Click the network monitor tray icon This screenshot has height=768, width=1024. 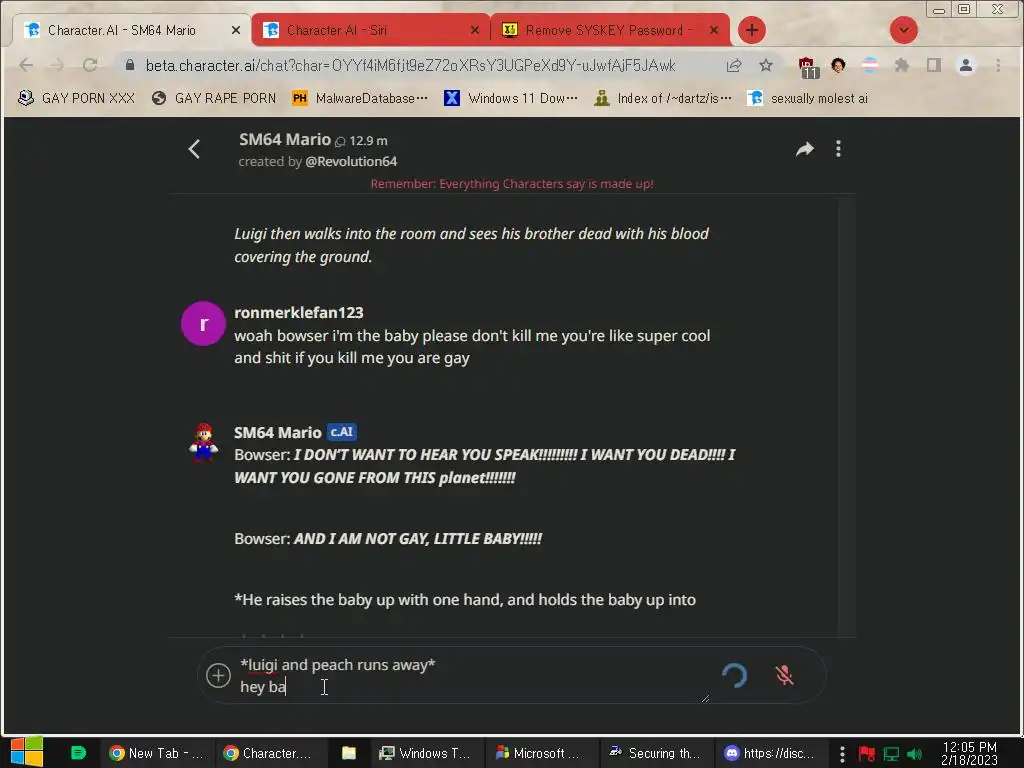[x=891, y=754]
